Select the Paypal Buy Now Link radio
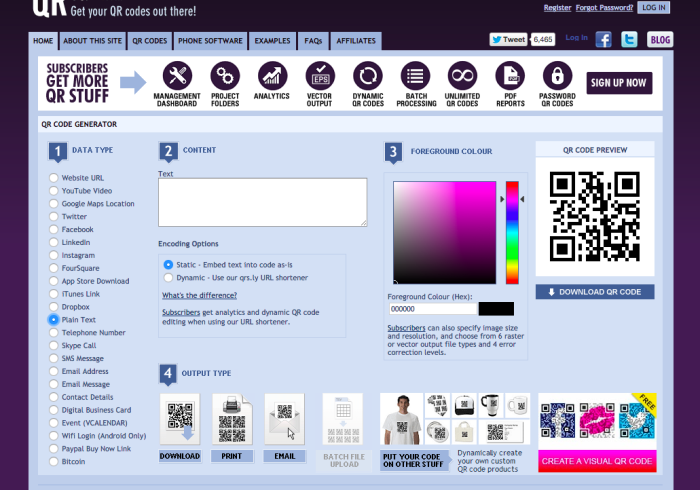The image size is (700, 490). pos(54,448)
